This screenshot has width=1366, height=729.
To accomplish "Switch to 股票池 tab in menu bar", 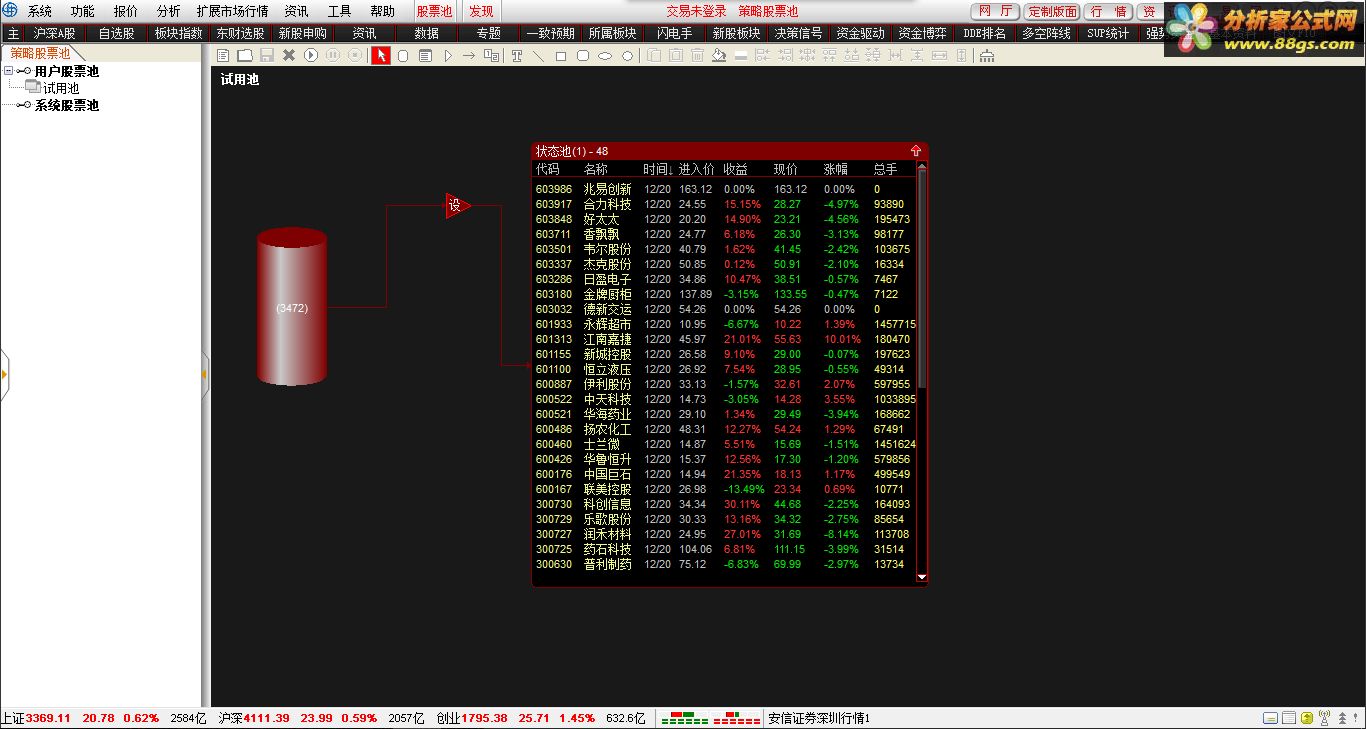I will (x=434, y=11).
